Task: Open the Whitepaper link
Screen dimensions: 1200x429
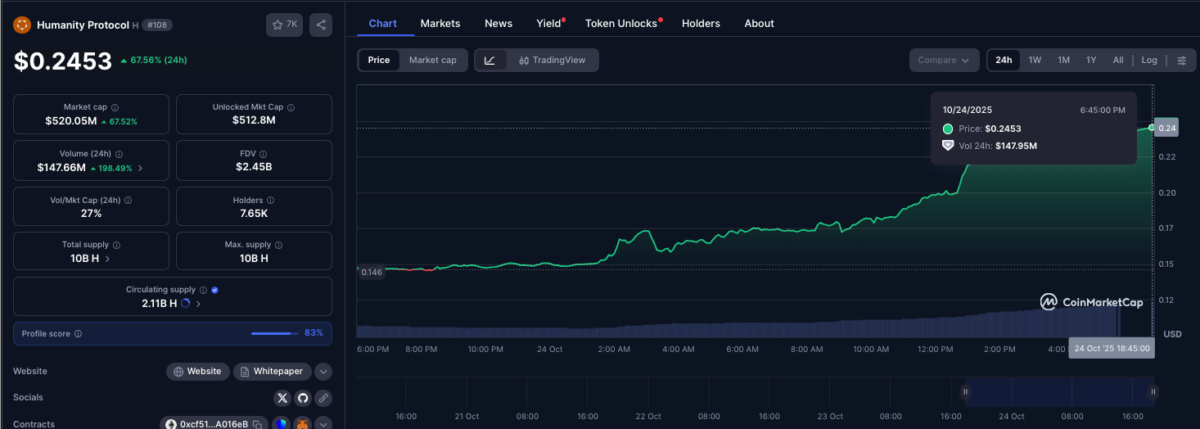Action: (x=272, y=371)
